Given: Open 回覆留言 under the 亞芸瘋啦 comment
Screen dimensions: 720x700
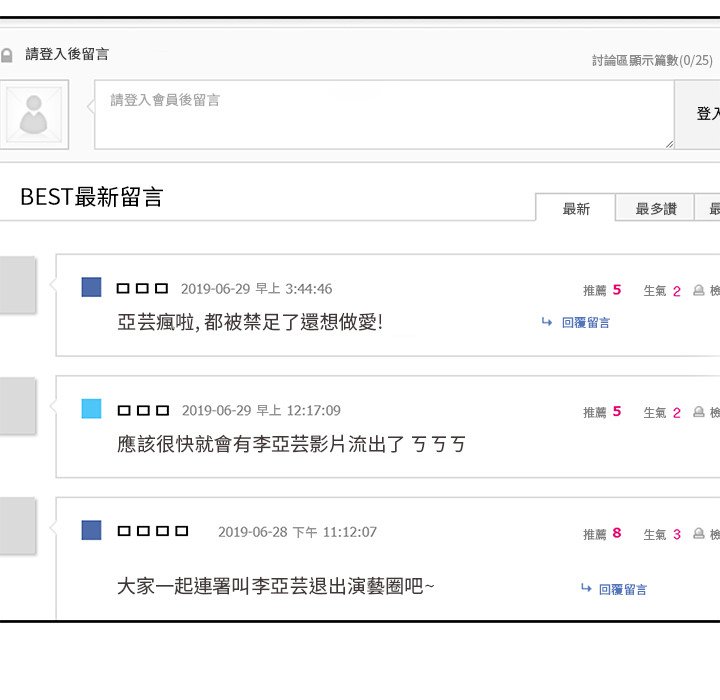Looking at the screenshot, I should (x=586, y=322).
